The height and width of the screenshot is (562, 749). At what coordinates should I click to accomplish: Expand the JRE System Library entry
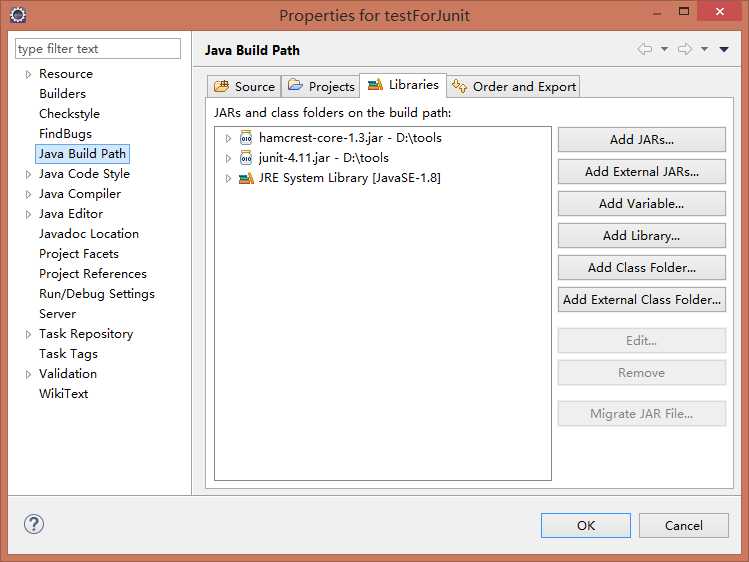[x=228, y=178]
